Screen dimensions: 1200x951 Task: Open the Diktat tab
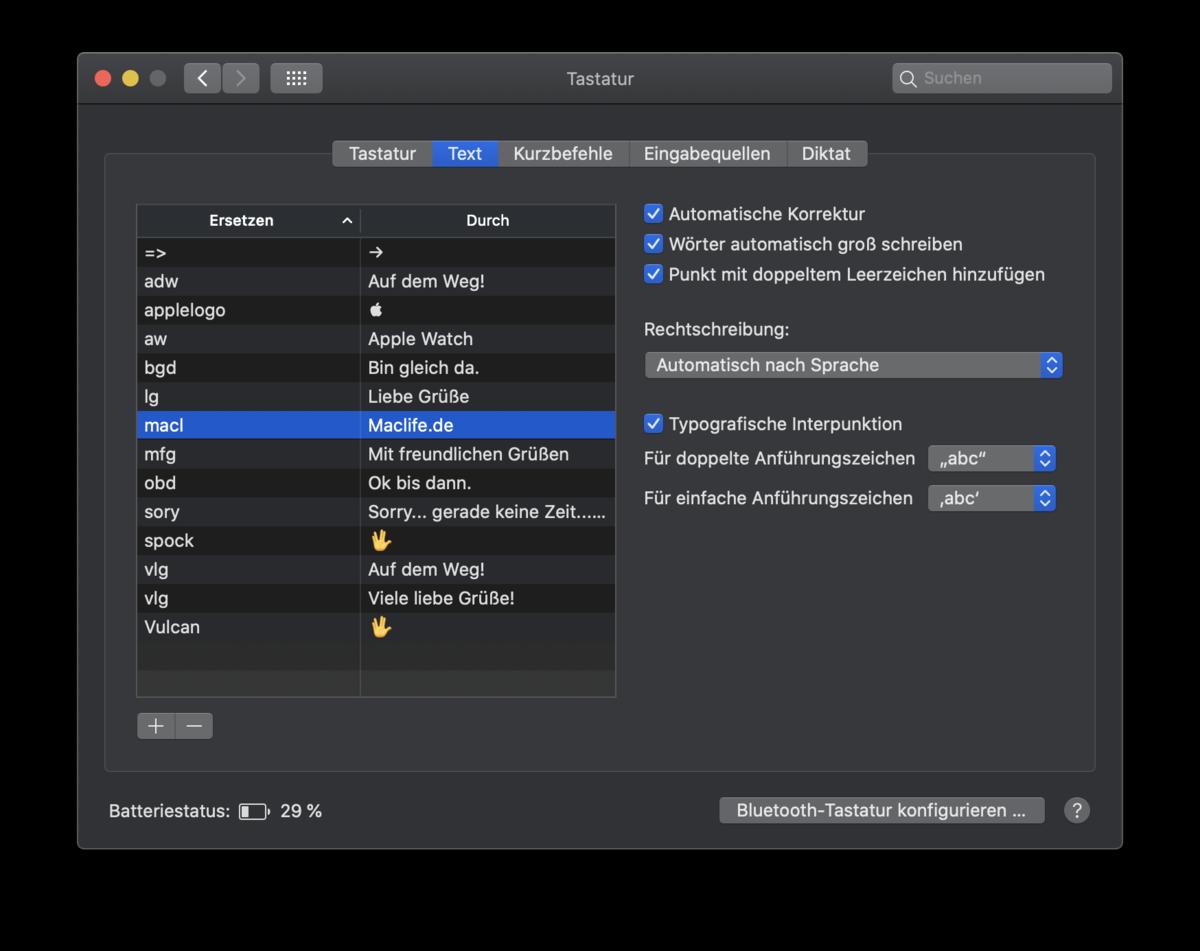[826, 153]
